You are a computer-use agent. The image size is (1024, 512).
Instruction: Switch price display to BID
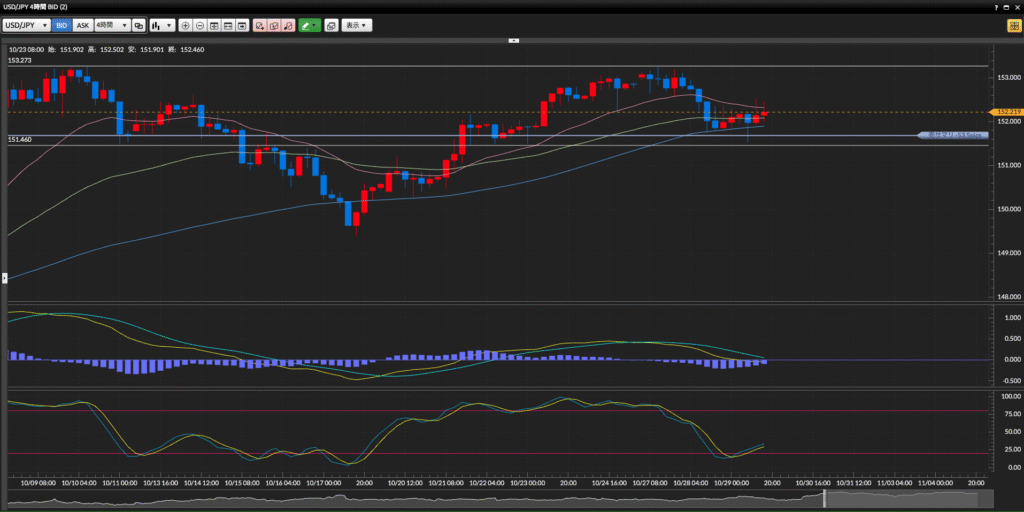[62, 25]
